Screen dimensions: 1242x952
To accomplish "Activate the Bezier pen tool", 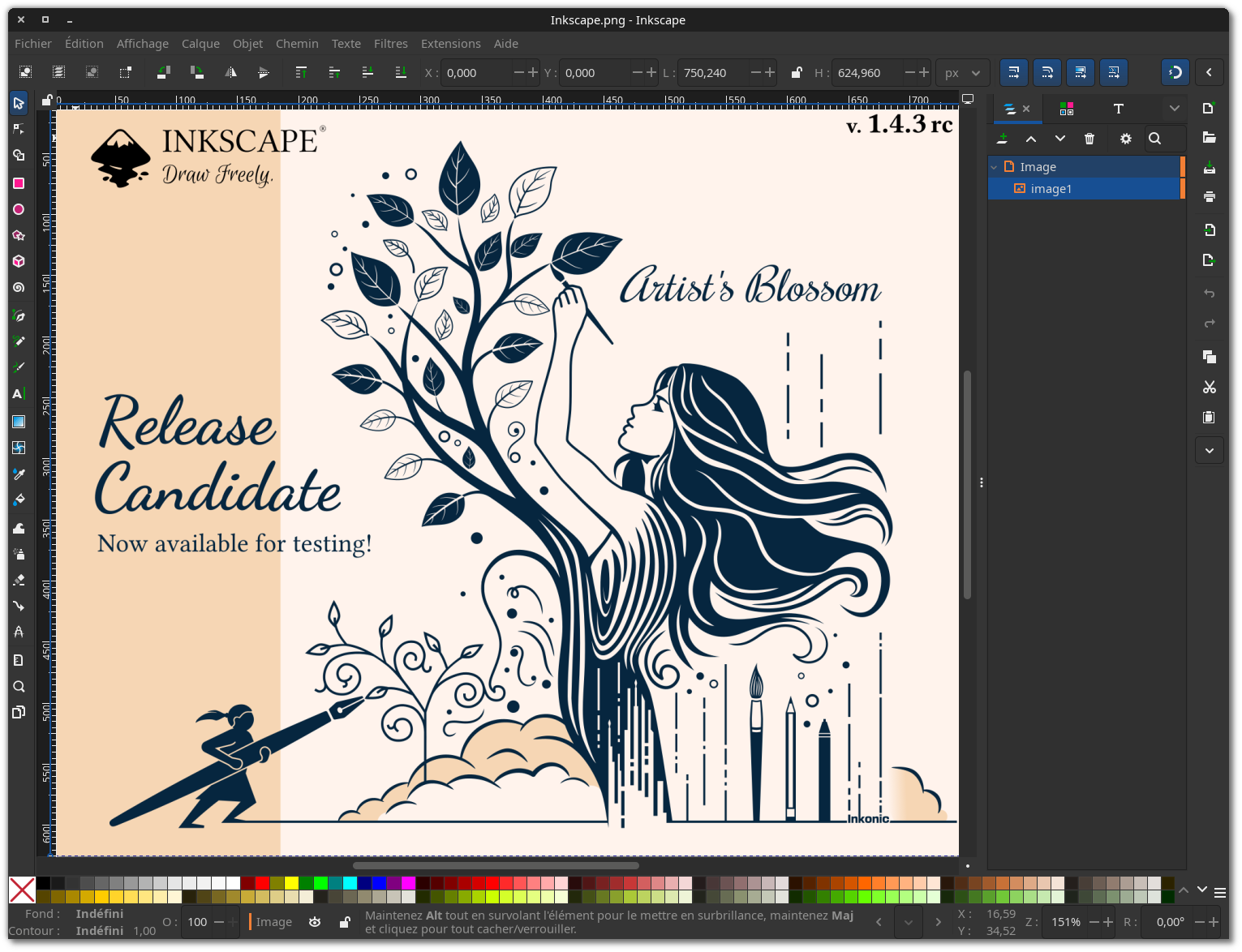I will point(19,315).
